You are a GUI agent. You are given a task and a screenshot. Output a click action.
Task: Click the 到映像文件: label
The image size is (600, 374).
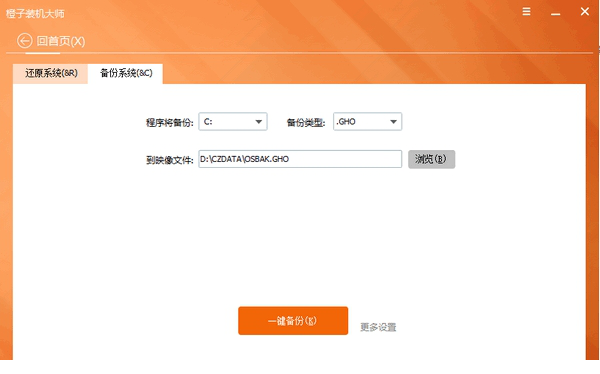[170, 160]
